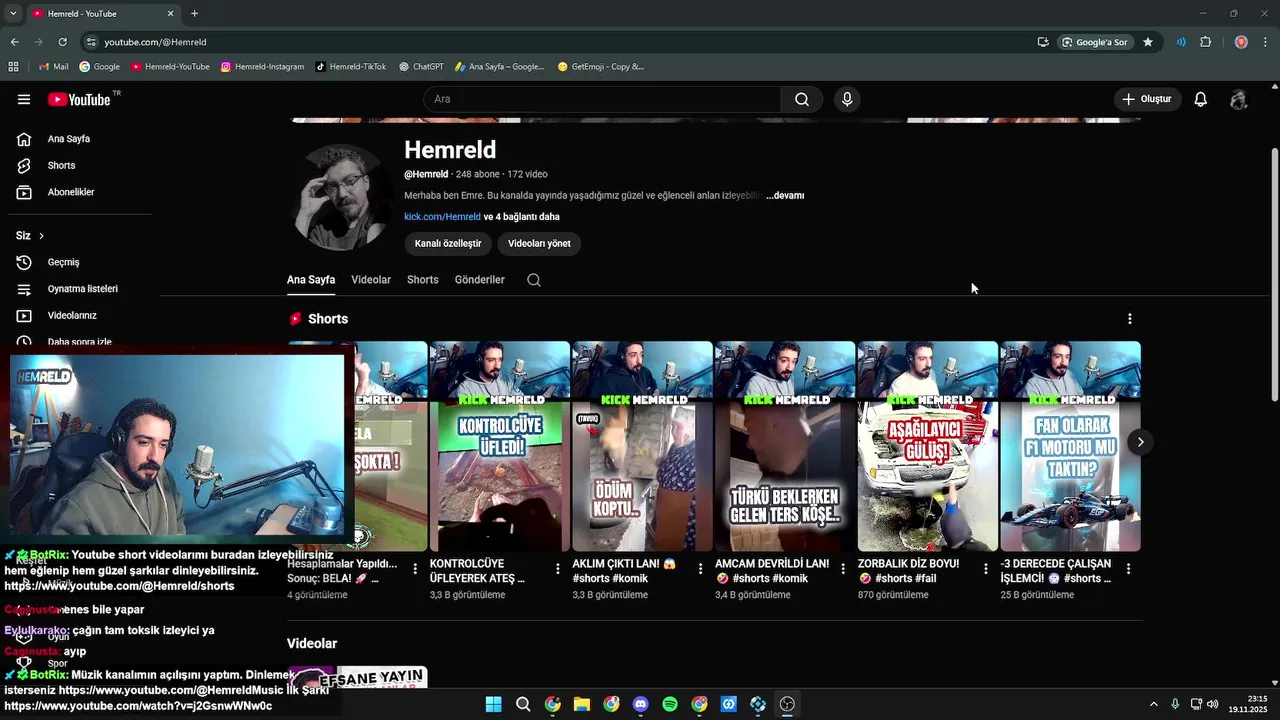
Task: Open the FAN OLARAK F1 MOTORU MU TAKTIN short
Action: click(x=1070, y=446)
